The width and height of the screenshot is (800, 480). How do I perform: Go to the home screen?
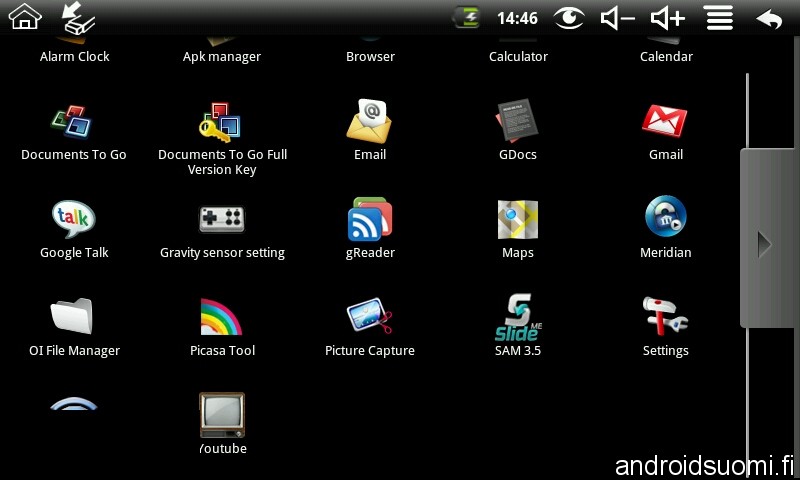click(25, 16)
